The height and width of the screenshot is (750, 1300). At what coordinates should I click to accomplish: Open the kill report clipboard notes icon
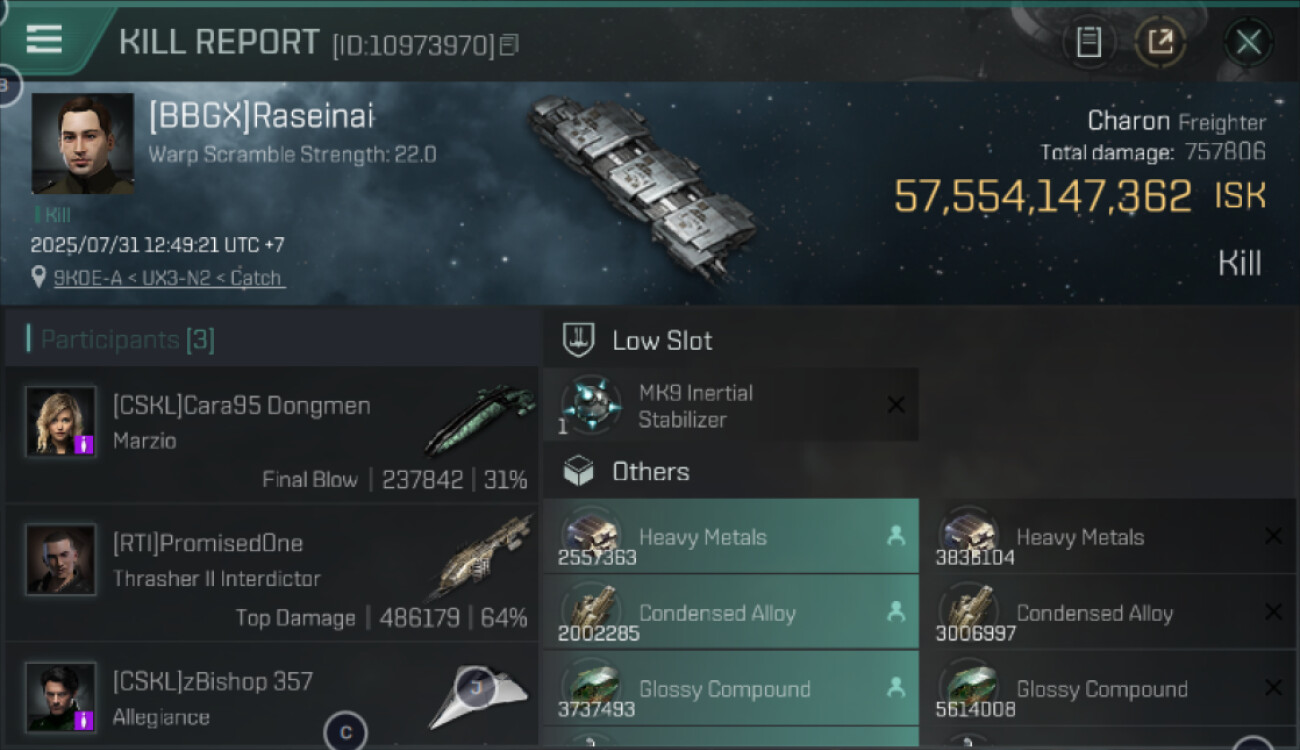coord(1089,42)
